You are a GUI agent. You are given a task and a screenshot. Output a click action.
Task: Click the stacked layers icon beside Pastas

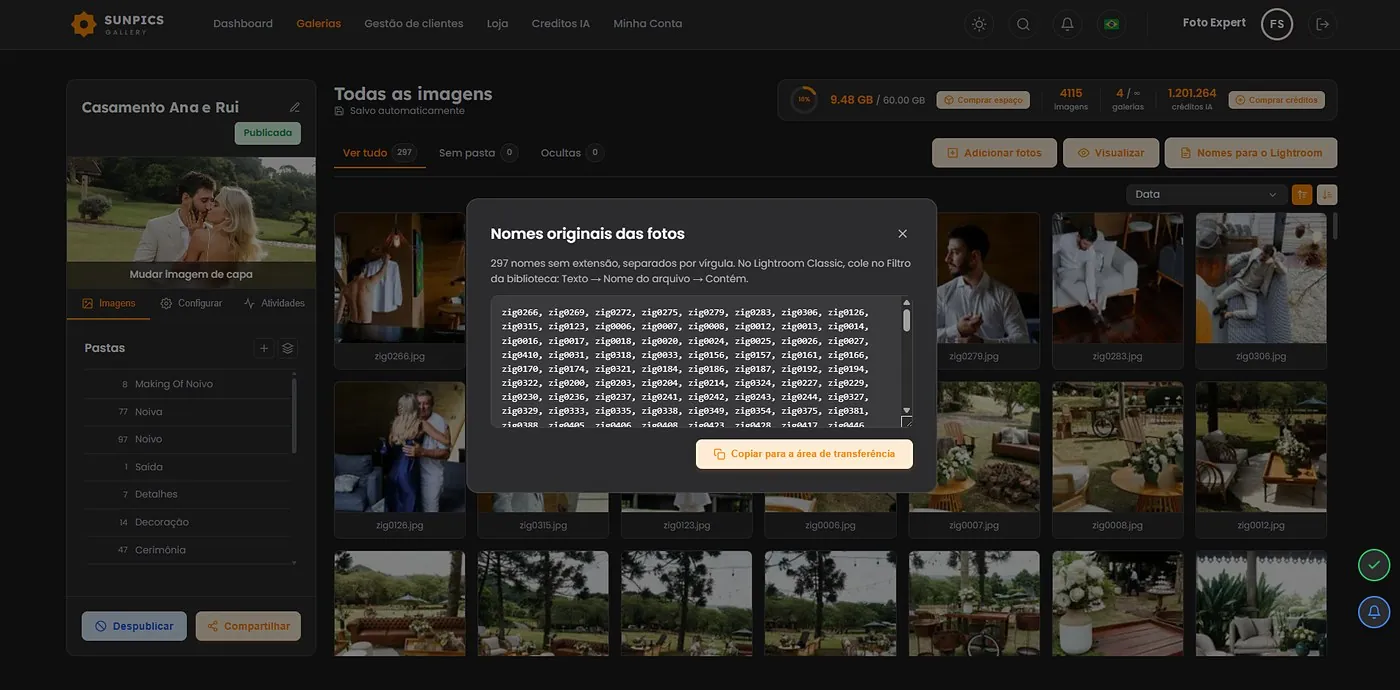288,348
